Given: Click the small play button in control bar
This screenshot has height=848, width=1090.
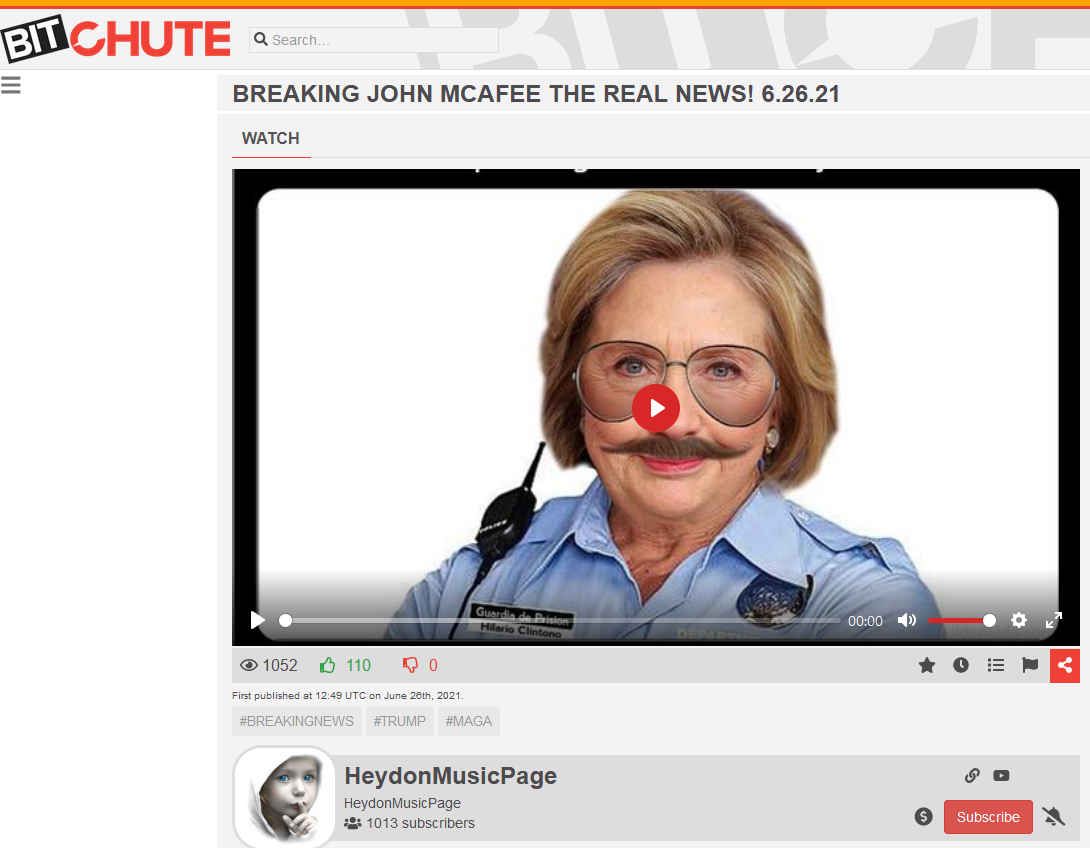Looking at the screenshot, I should [257, 620].
